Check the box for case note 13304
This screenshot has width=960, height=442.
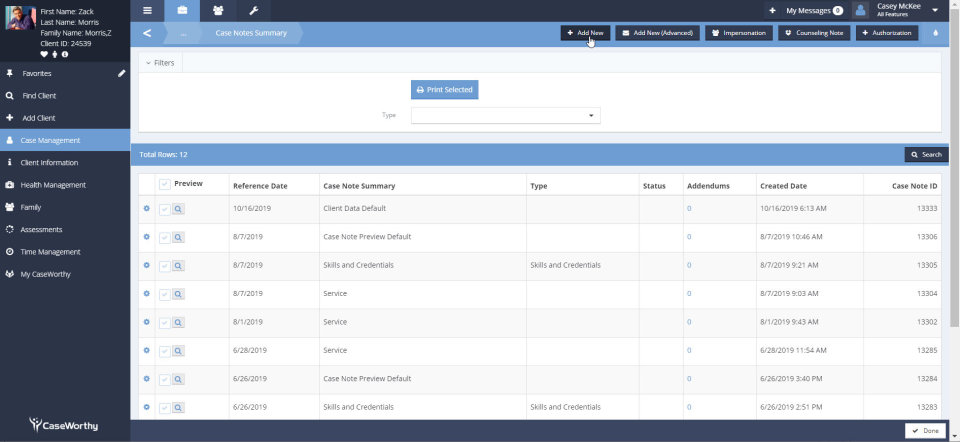pyautogui.click(x=165, y=294)
